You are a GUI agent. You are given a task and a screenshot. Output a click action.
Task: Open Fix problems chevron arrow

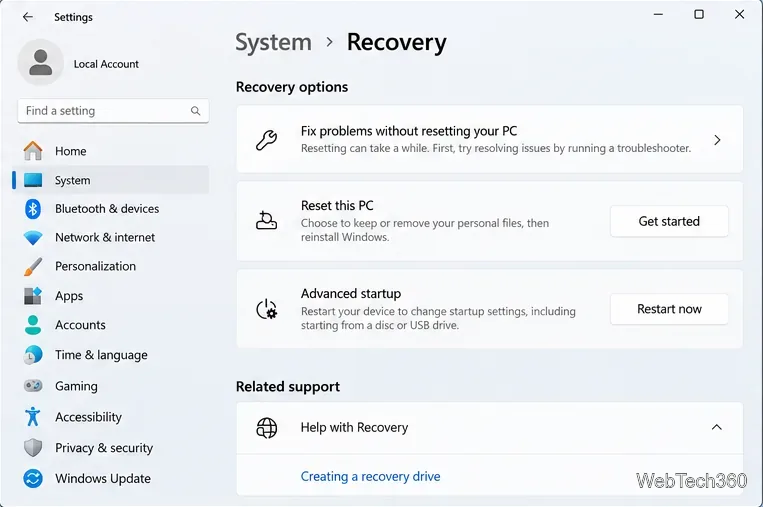pos(717,140)
